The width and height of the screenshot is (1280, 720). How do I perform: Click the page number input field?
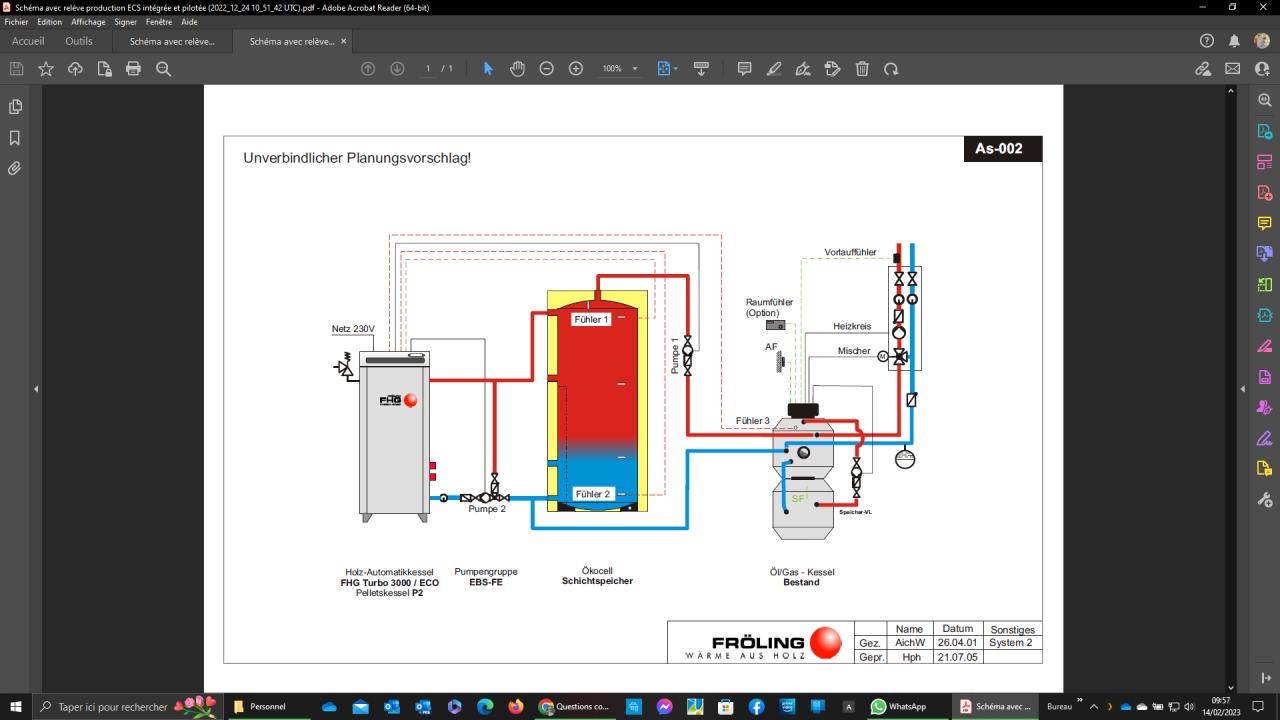point(428,69)
